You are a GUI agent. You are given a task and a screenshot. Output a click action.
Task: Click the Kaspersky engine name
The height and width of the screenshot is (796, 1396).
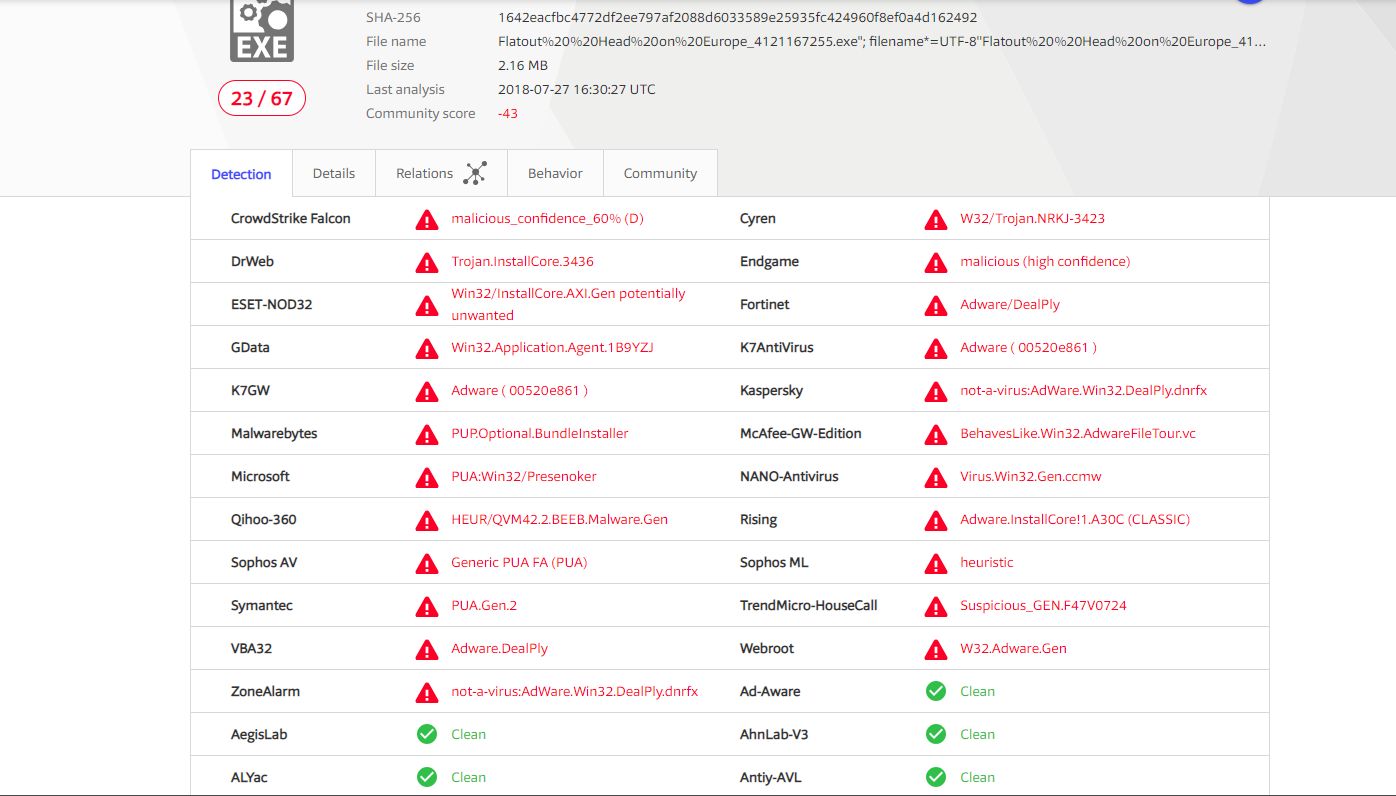771,390
